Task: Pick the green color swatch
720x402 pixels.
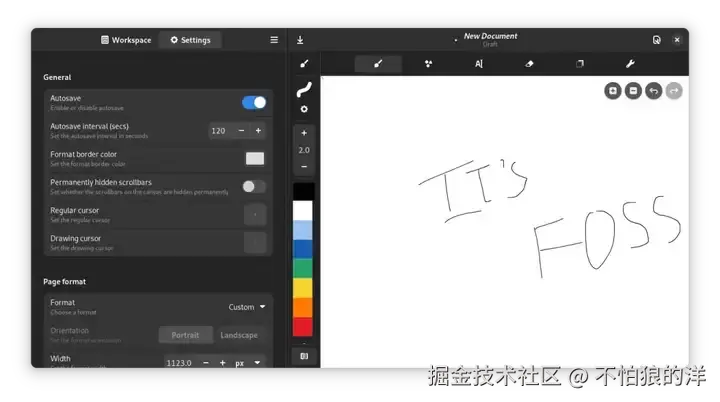Action: (x=303, y=268)
